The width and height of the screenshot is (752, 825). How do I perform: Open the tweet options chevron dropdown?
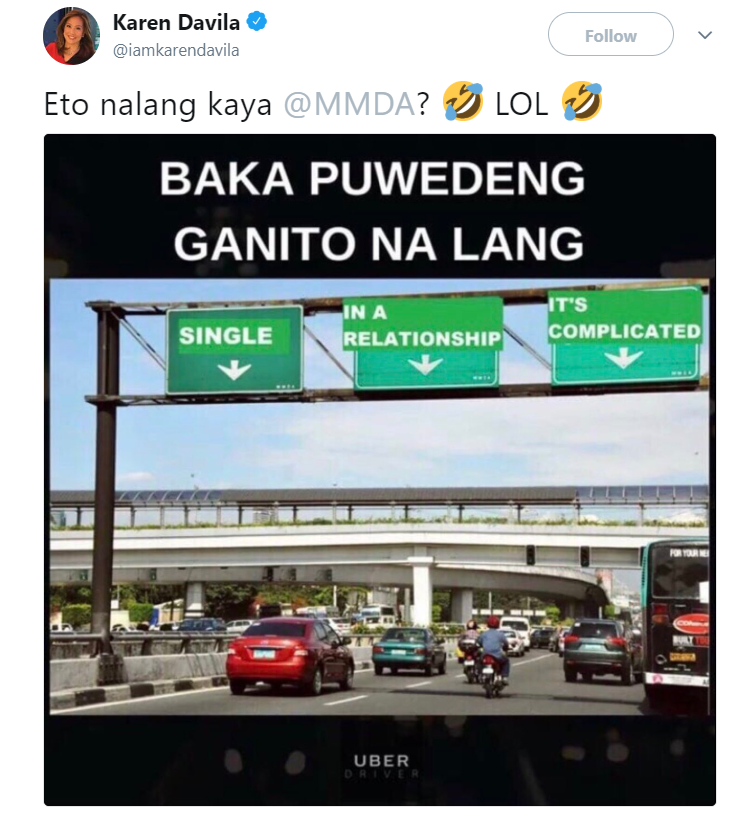[704, 35]
